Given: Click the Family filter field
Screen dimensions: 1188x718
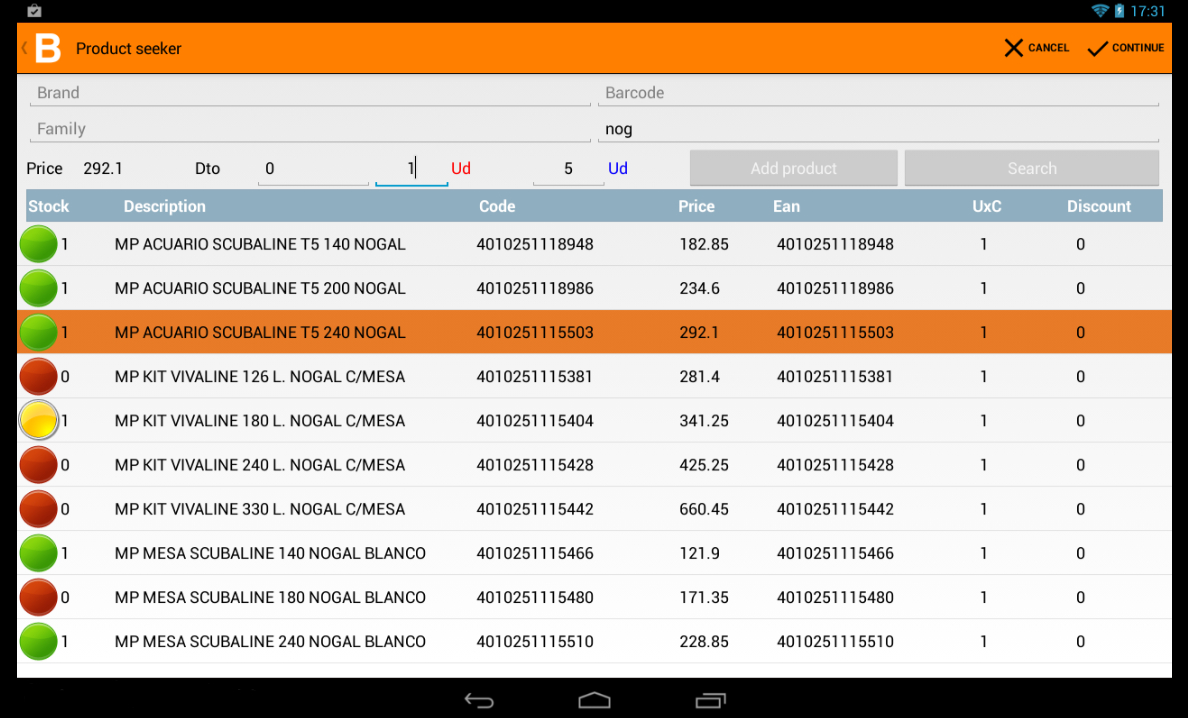Looking at the screenshot, I should [x=310, y=130].
